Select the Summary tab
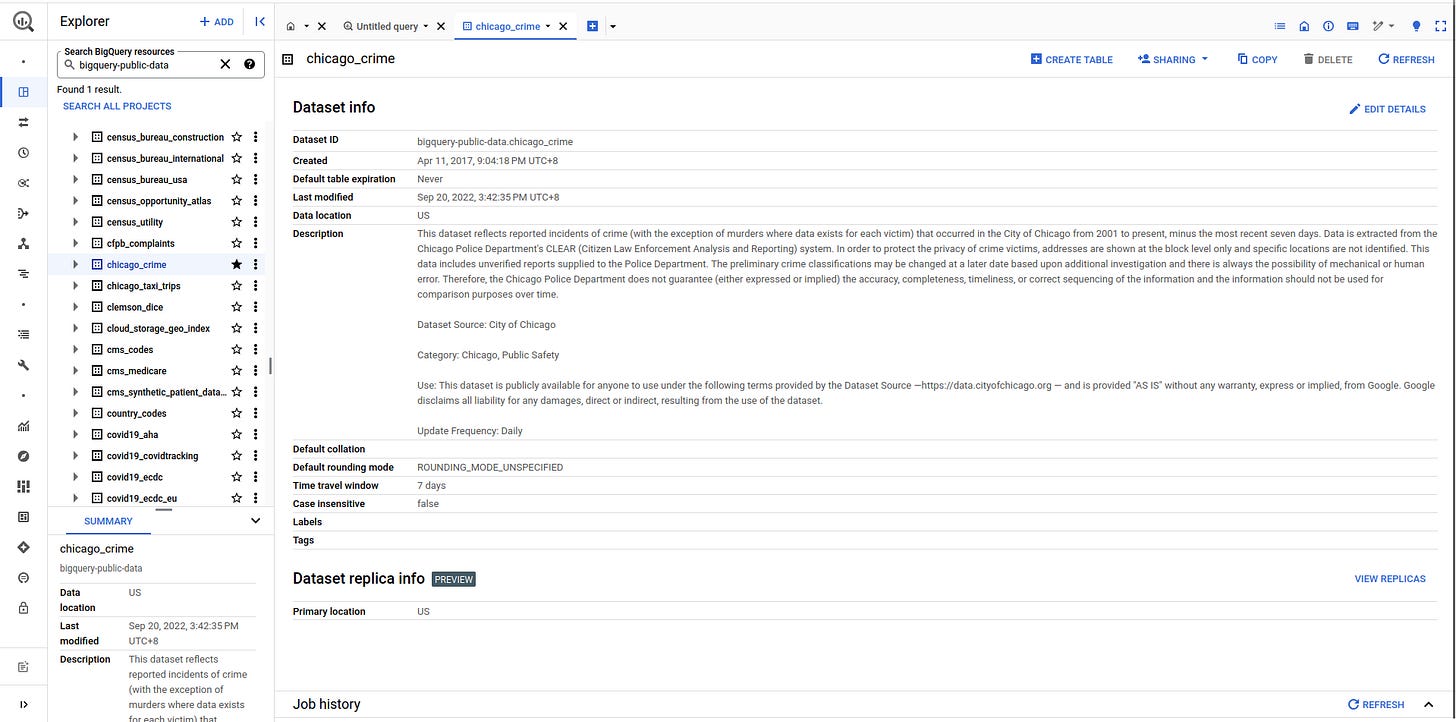The image size is (1456, 722). coord(108,521)
